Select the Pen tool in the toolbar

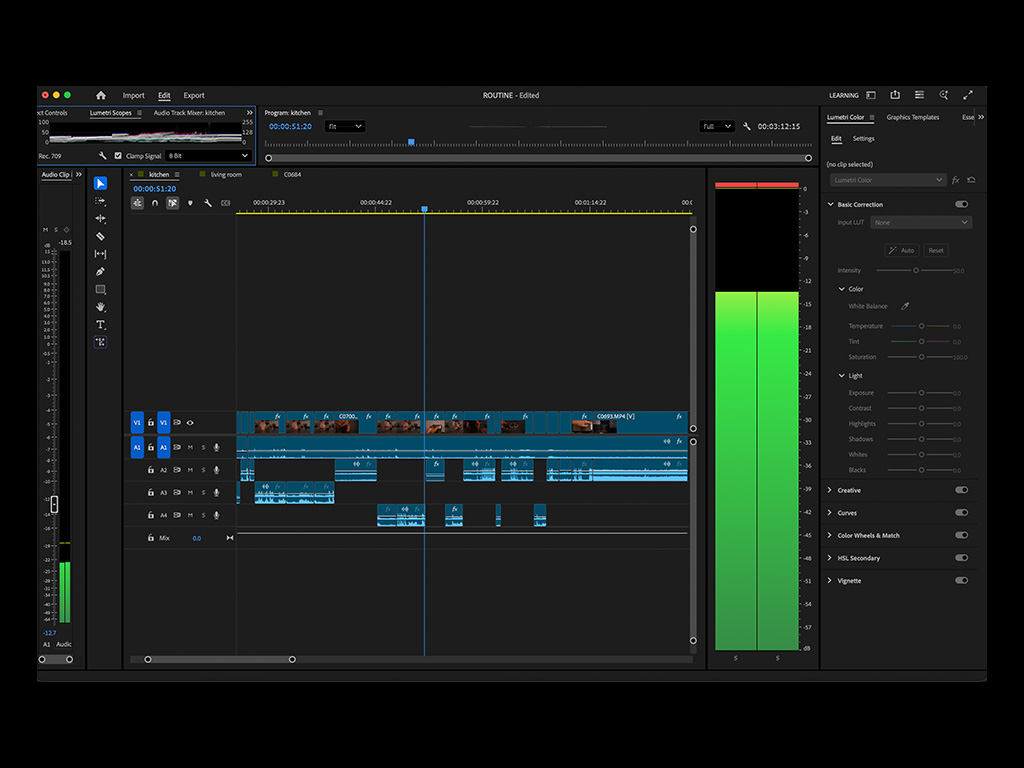[x=100, y=272]
